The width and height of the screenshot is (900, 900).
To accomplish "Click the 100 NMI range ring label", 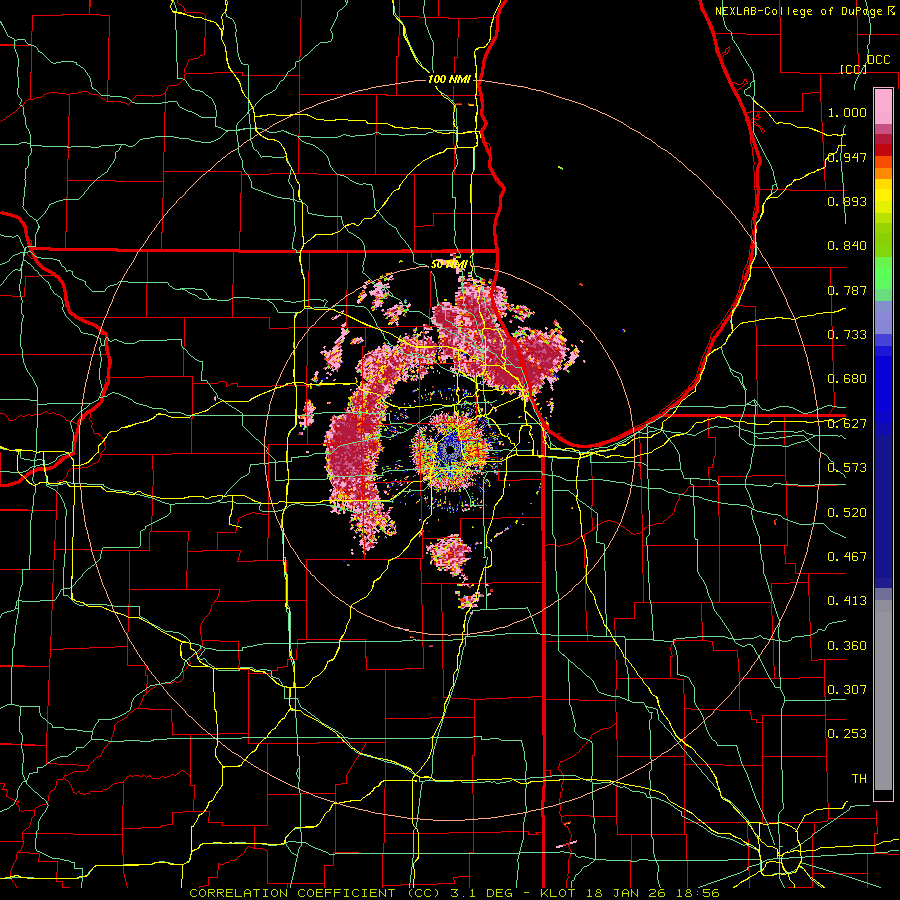I will coord(449,79).
